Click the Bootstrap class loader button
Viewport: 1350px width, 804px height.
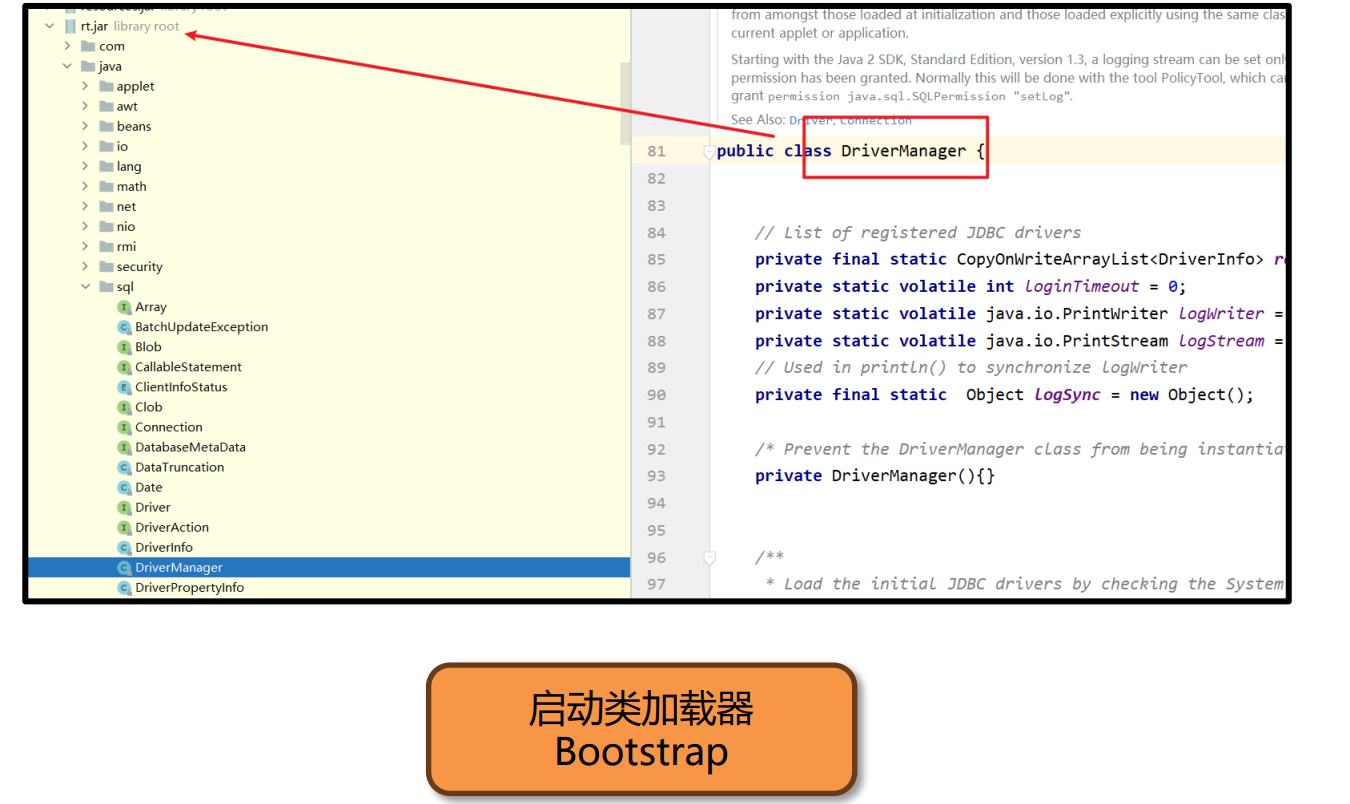click(641, 729)
